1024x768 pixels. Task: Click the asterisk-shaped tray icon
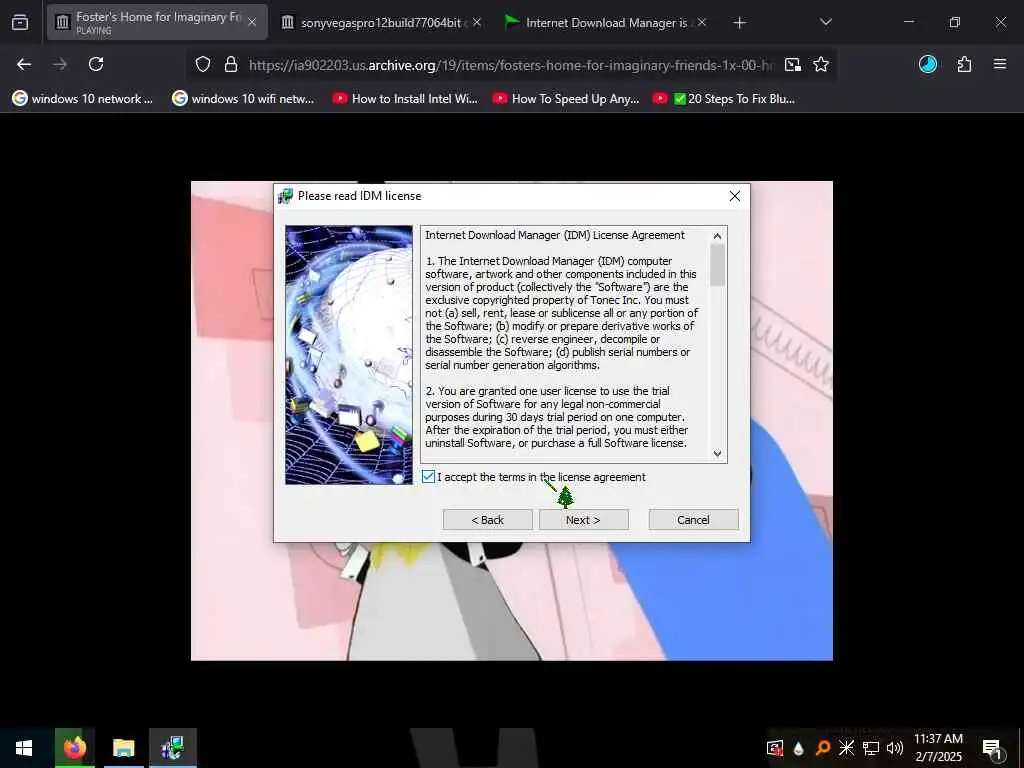coord(846,748)
